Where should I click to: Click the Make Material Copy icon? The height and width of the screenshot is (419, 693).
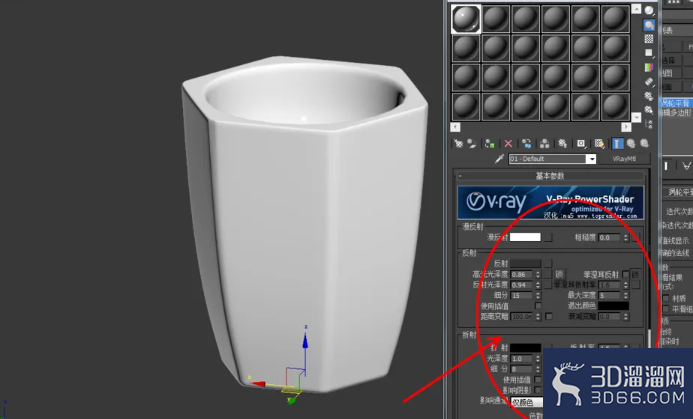pos(526,143)
